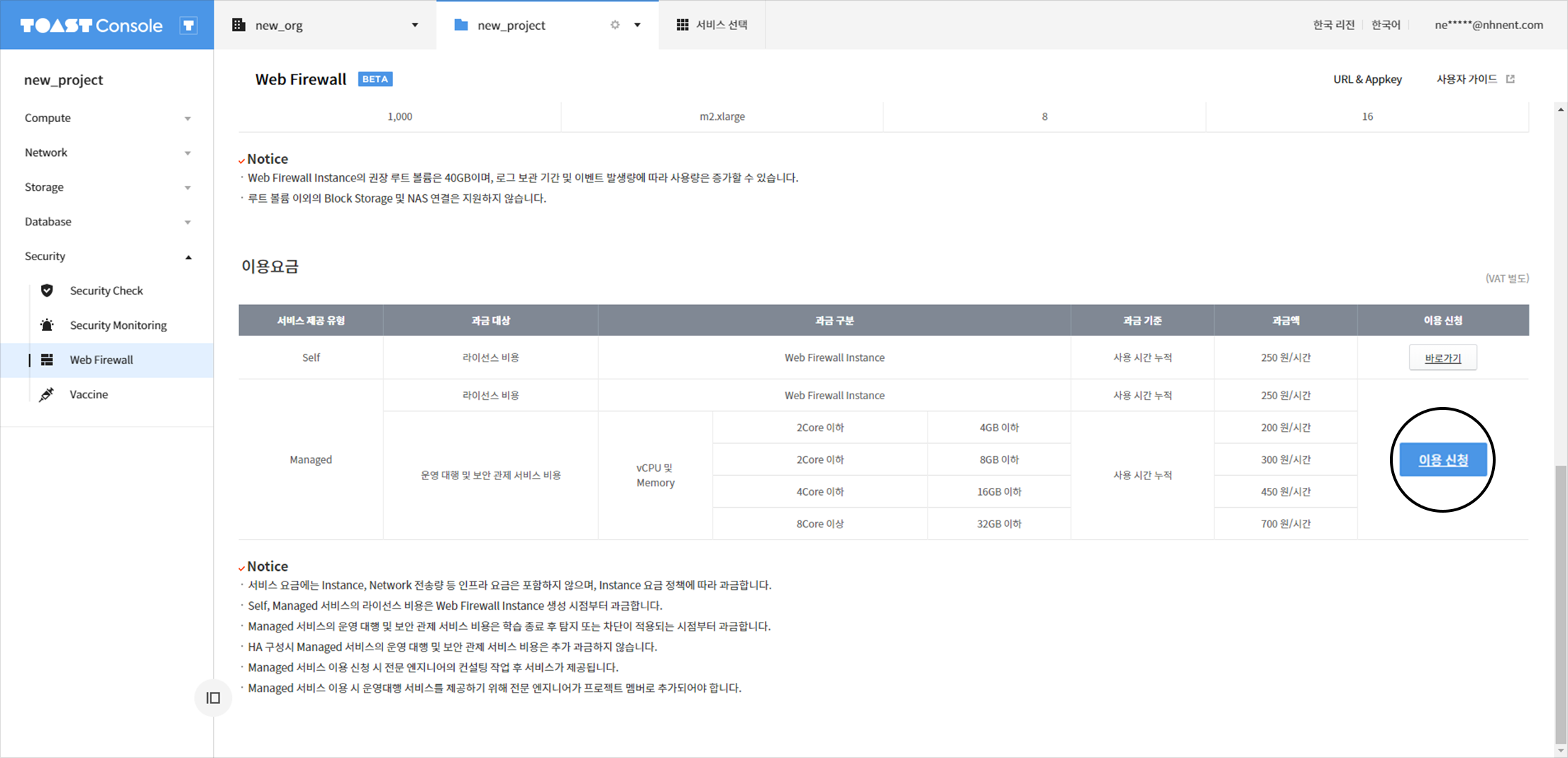Click the new_project folder icon
Viewport: 1568px width, 758px height.
point(461,25)
